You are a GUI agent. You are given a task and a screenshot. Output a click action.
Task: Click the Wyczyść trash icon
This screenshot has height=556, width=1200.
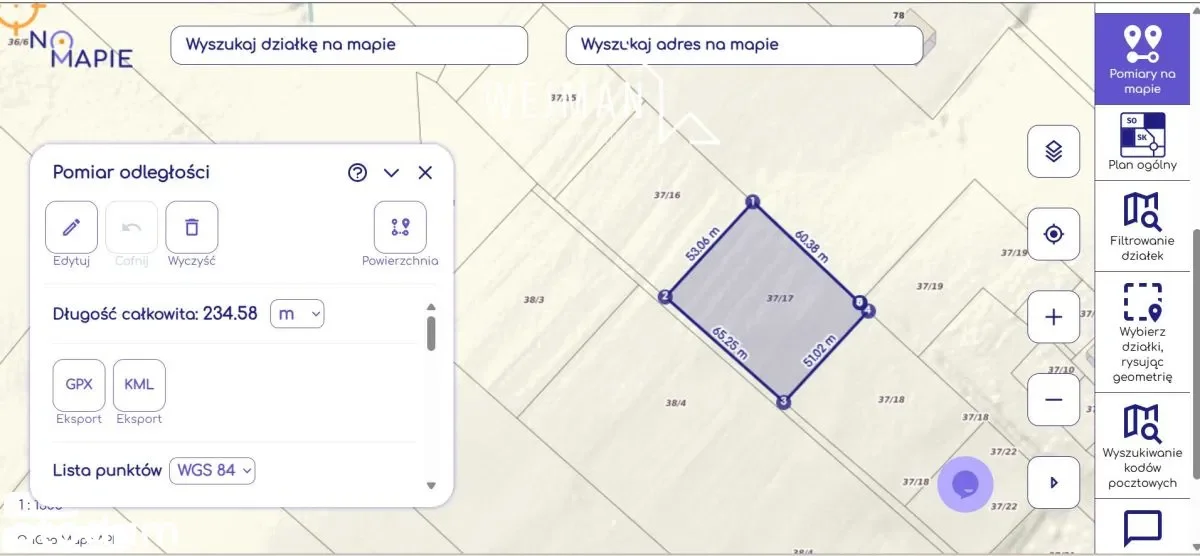pos(192,227)
